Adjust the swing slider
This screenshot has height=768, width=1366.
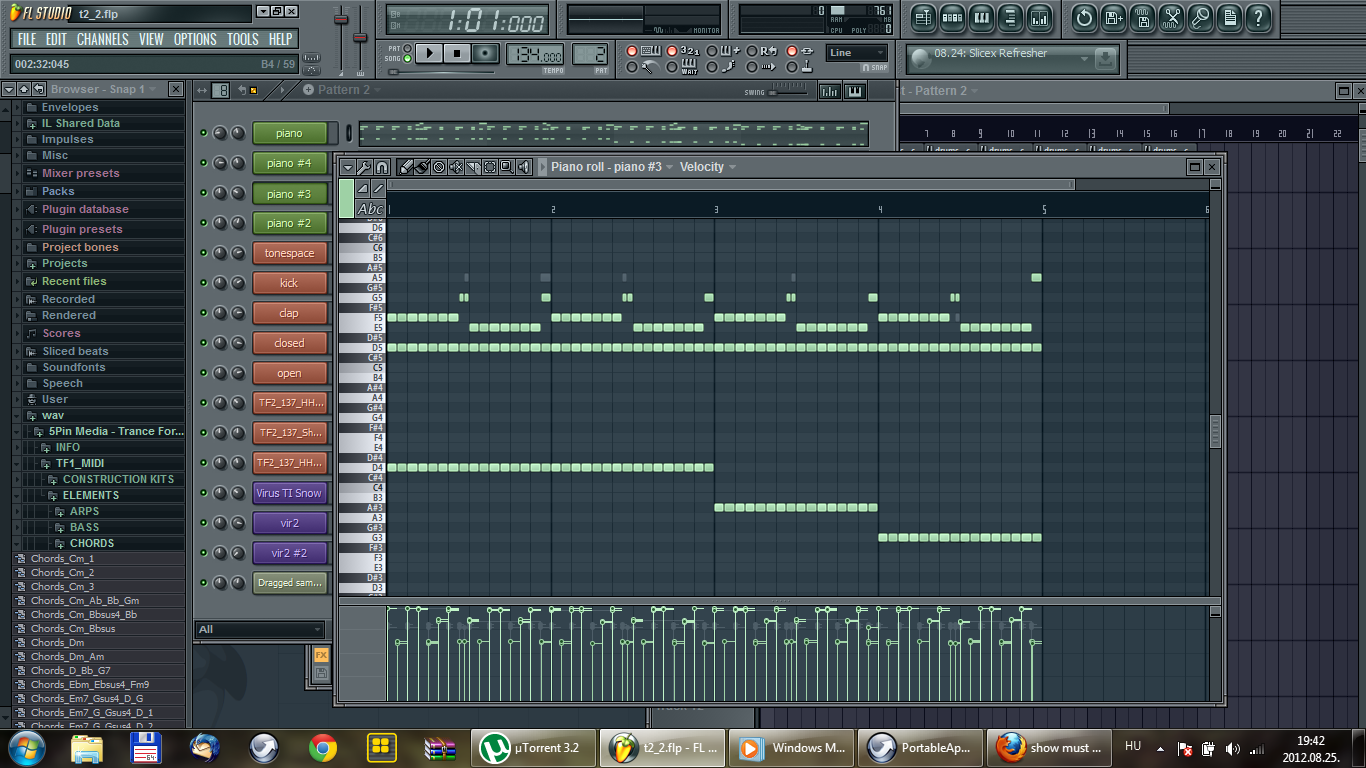pos(787,91)
